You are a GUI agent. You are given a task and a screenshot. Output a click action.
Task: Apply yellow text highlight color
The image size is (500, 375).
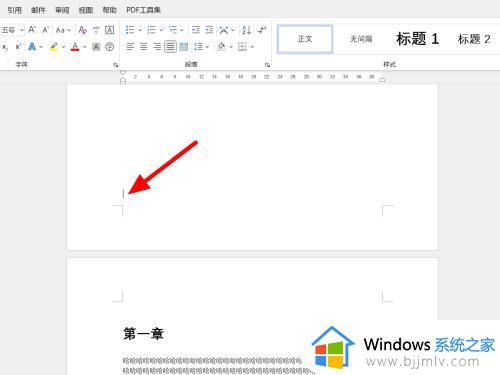54,47
